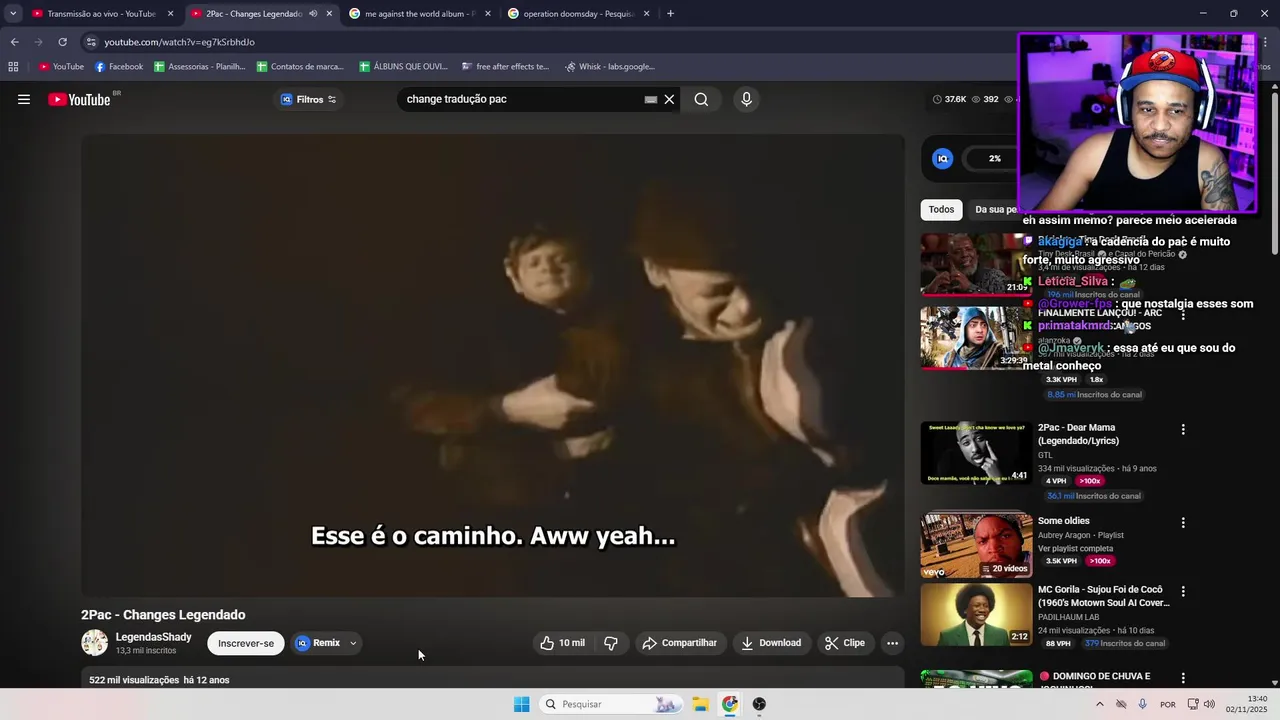
Task: Click the youtube.com address bar URL
Action: point(180,42)
